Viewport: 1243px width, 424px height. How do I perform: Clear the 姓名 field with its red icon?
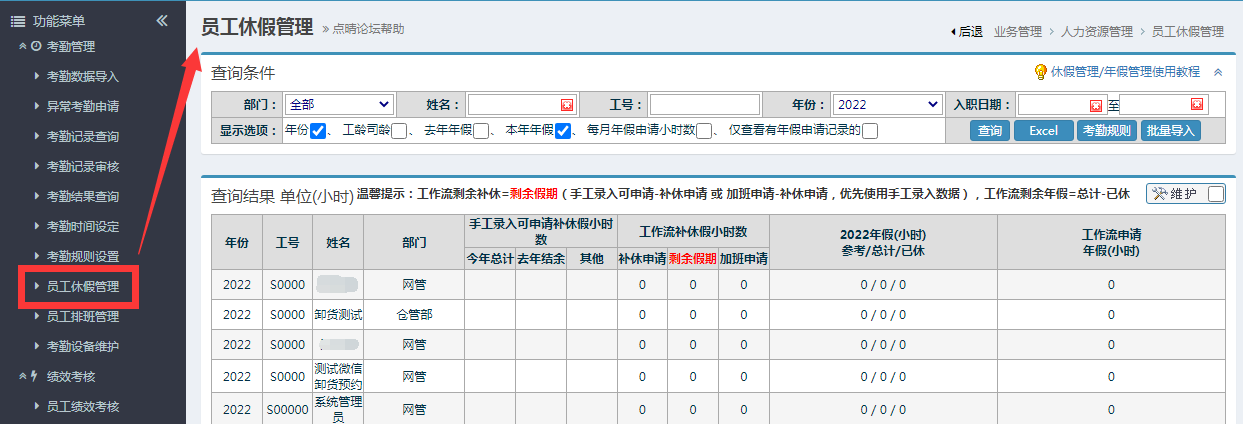point(567,105)
